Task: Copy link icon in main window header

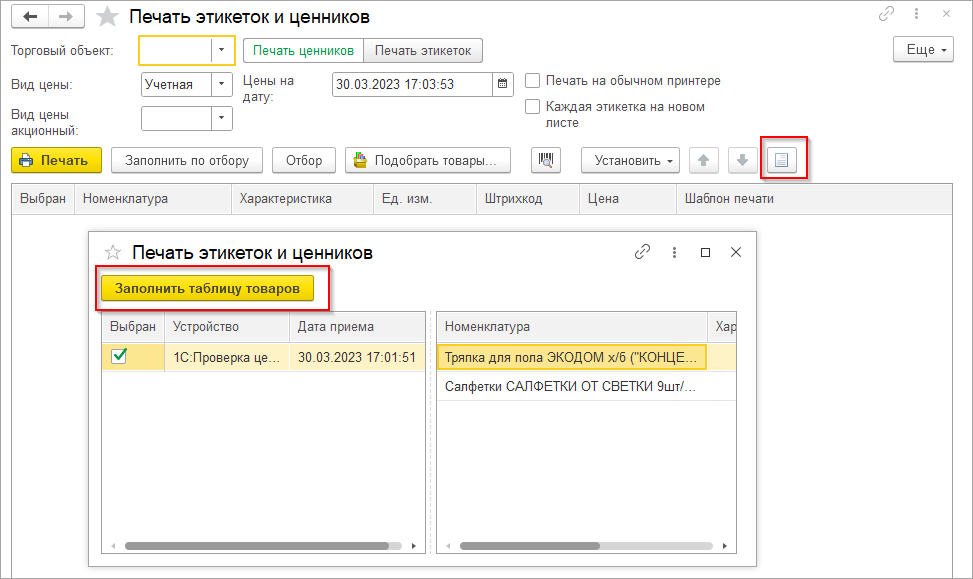Action: (x=886, y=14)
